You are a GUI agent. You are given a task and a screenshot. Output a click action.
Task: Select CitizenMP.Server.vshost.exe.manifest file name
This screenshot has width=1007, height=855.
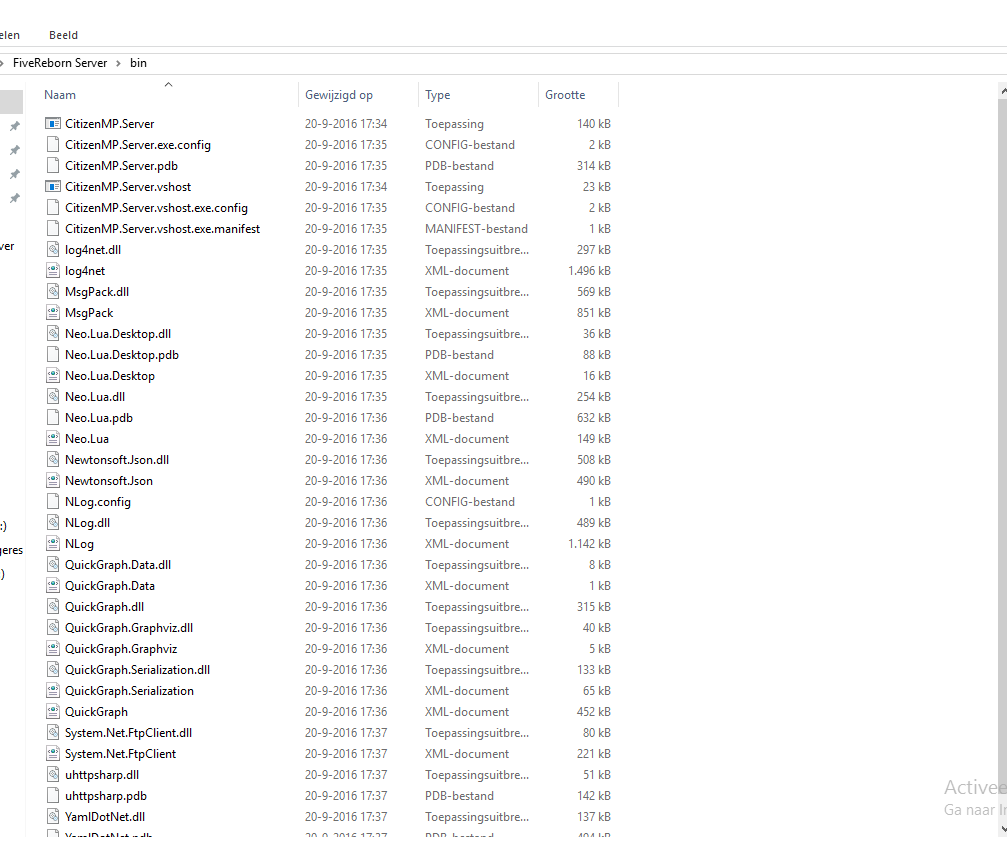162,229
